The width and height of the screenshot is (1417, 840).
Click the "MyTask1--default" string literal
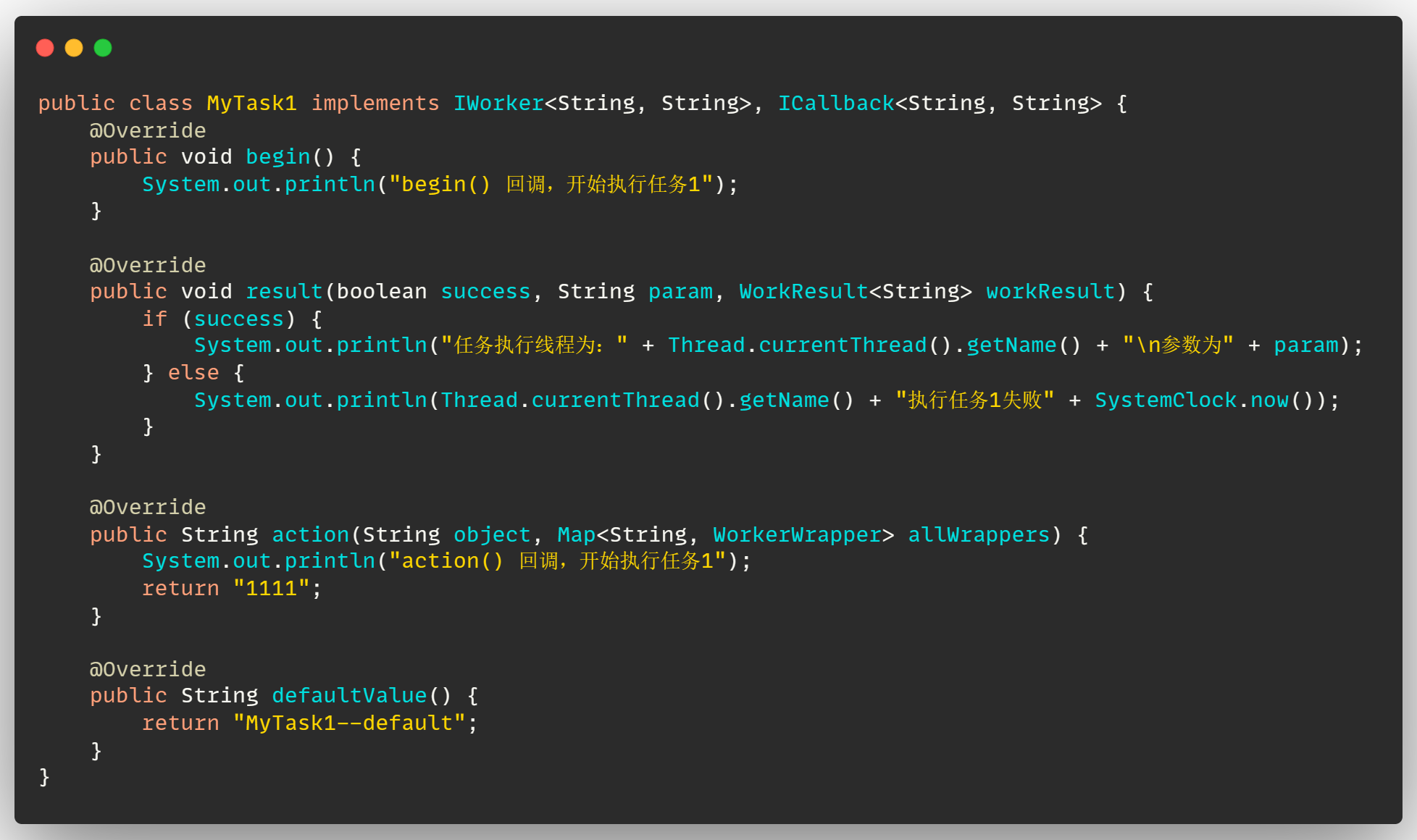pos(349,723)
